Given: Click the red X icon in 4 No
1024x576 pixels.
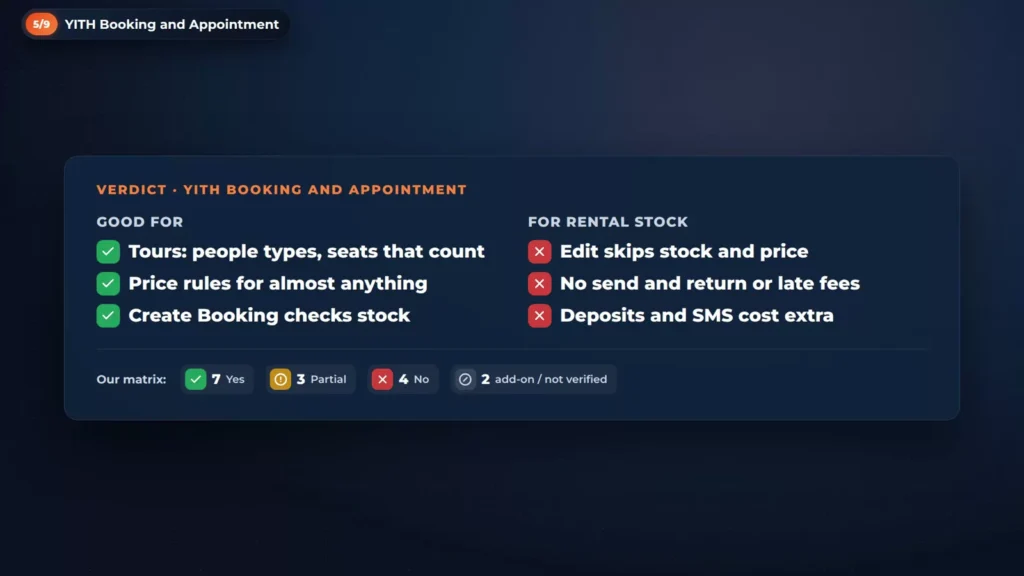Looking at the screenshot, I should (382, 379).
